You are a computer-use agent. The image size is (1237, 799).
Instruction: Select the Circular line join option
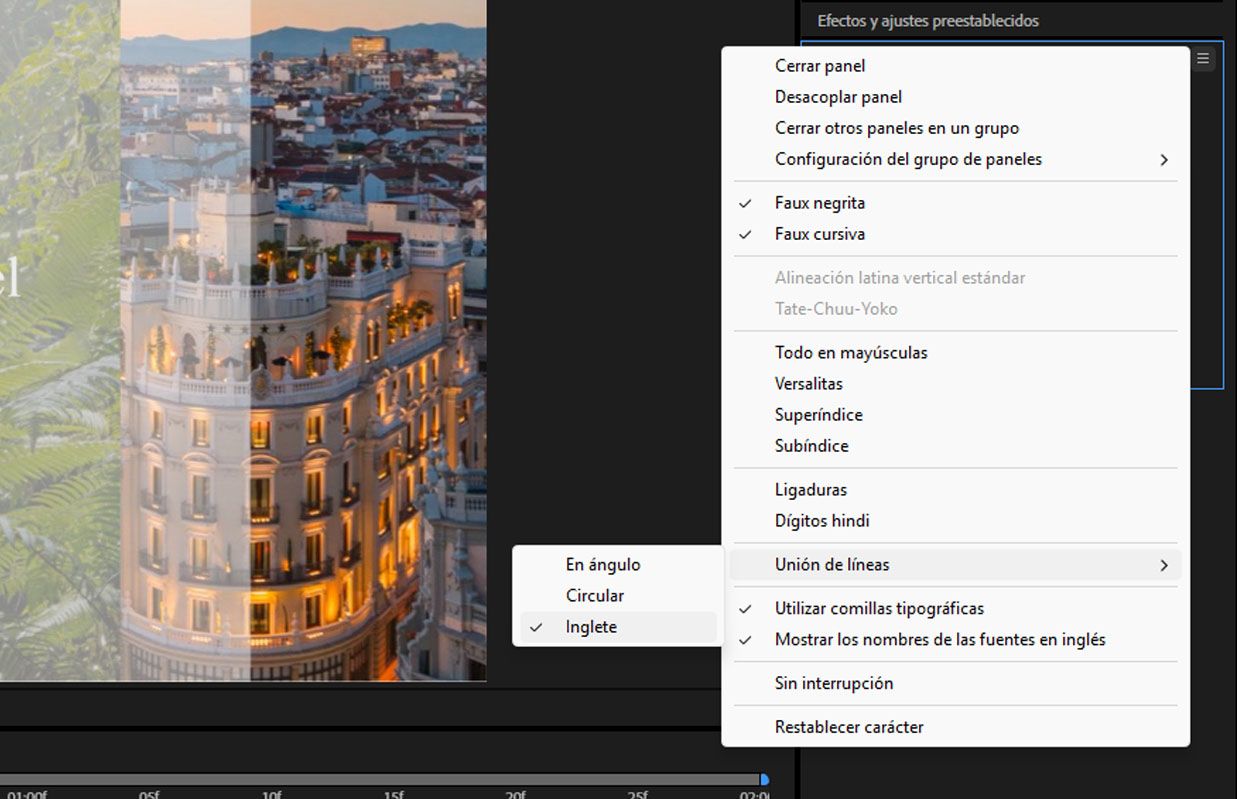tap(593, 595)
